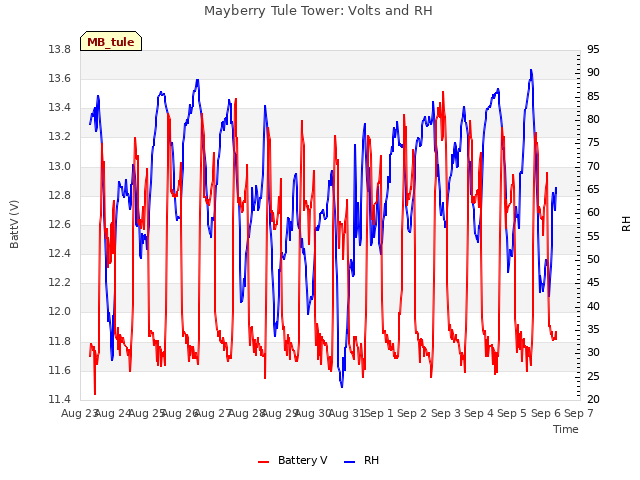Click the Sep 1 date tick label

(x=379, y=413)
